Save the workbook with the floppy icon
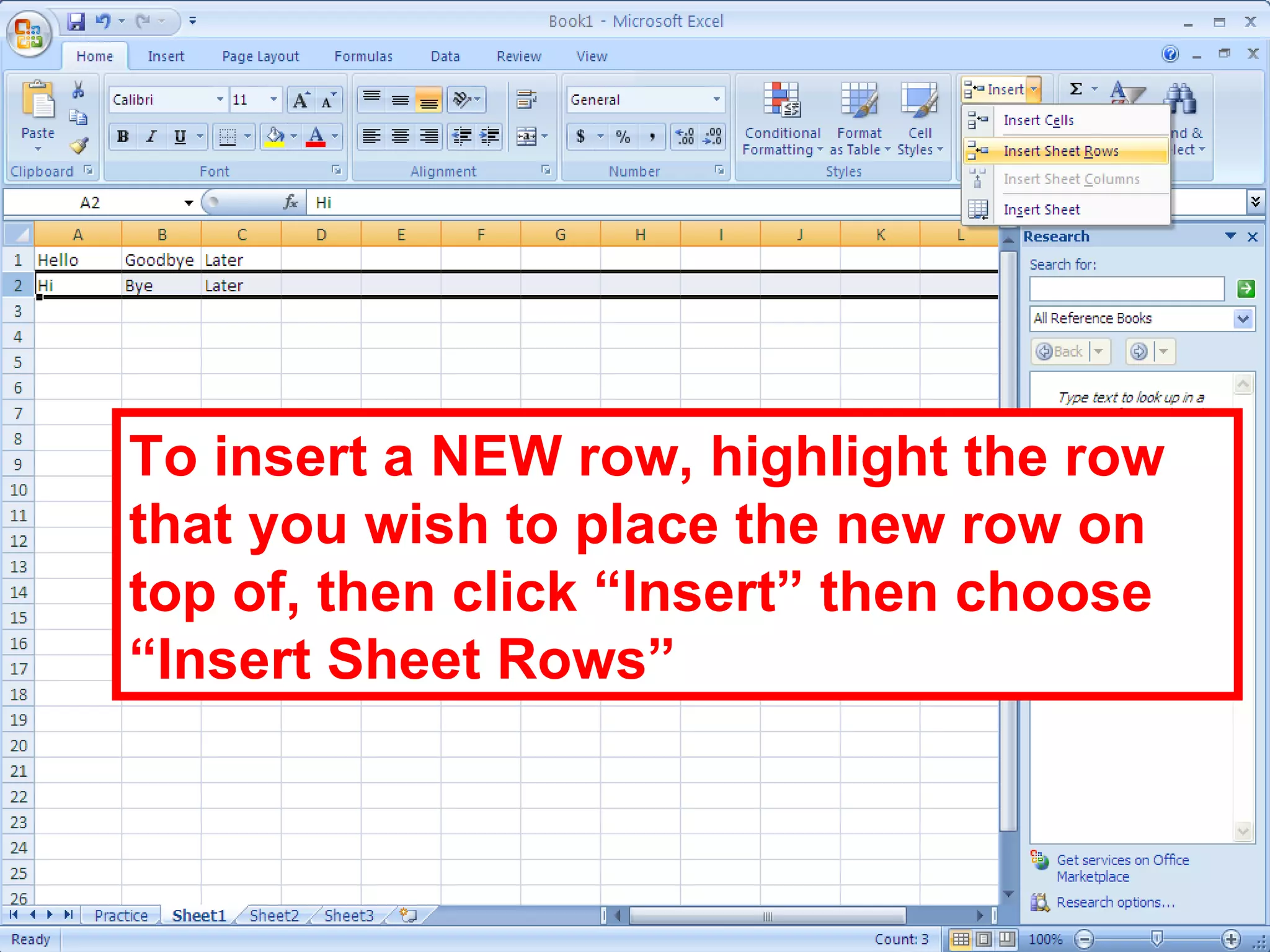Screen dimensions: 1270x952 click(x=76, y=22)
